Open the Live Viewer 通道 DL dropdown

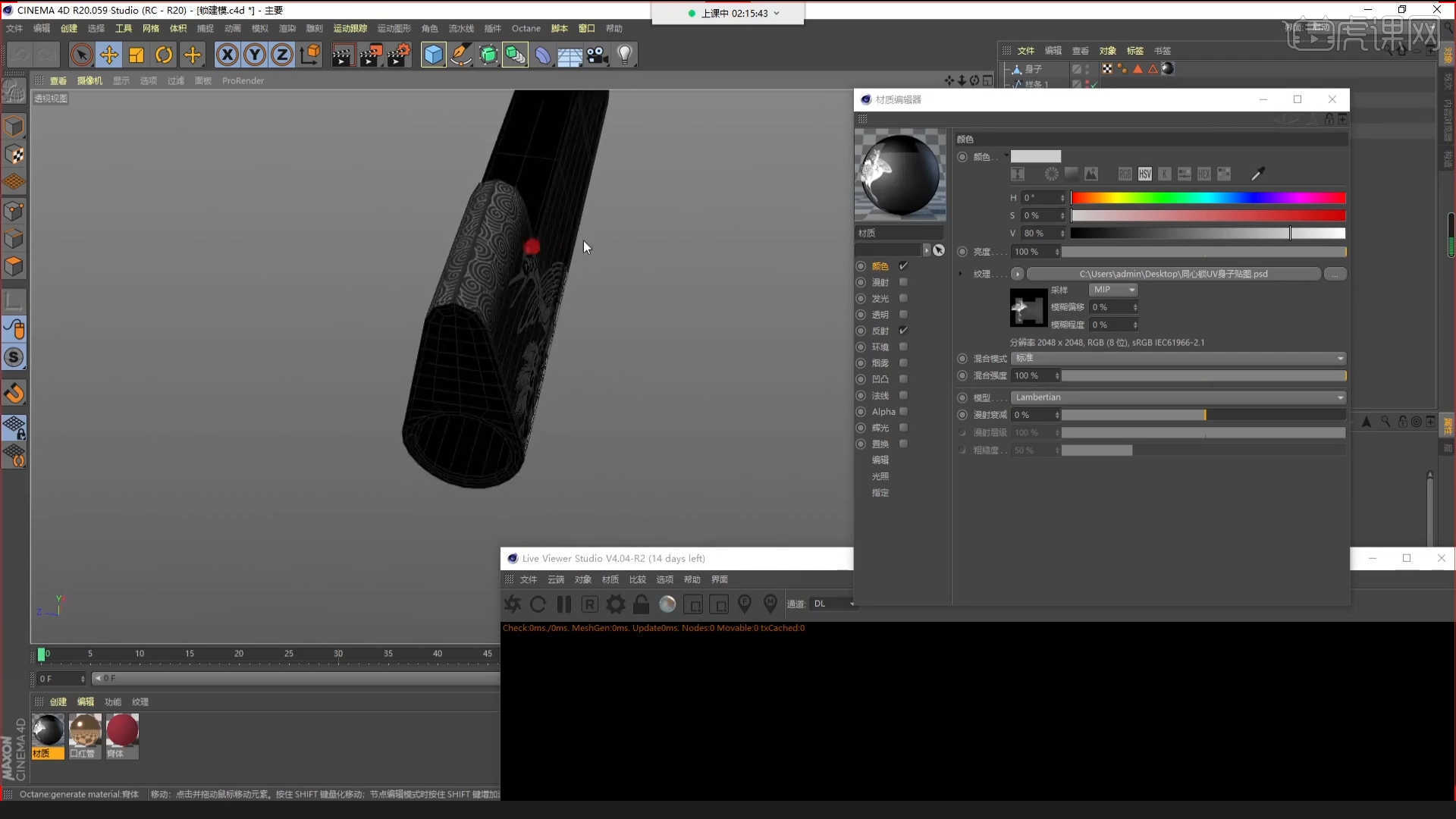pyautogui.click(x=833, y=604)
